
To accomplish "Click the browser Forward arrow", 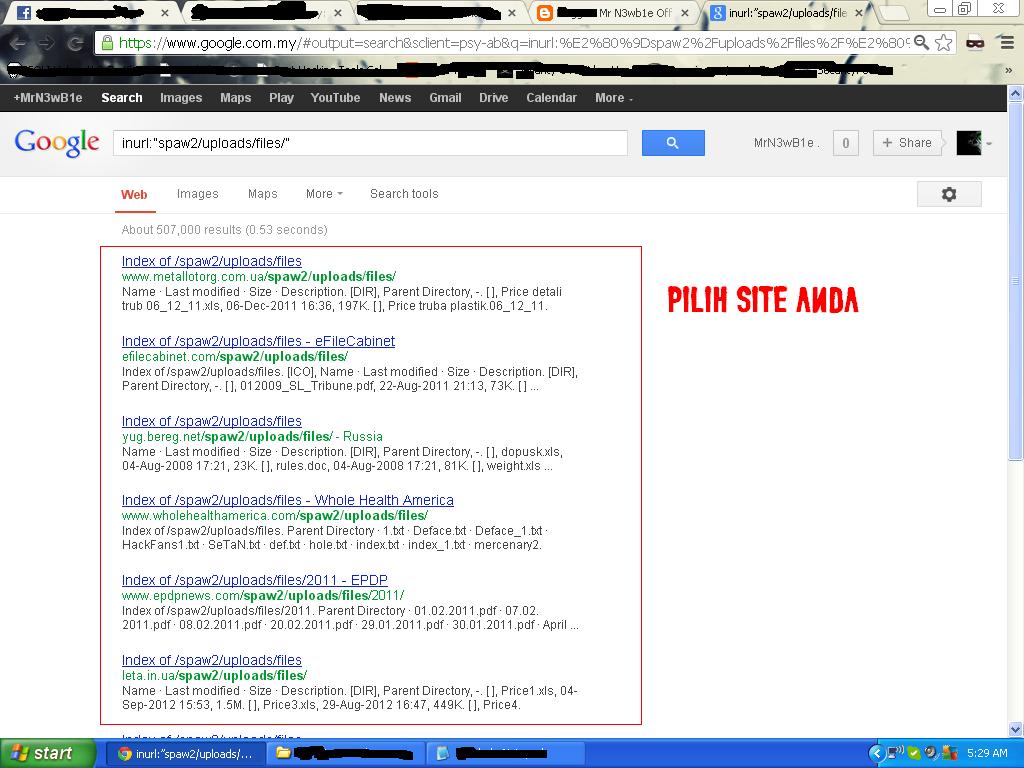I will tap(46, 43).
